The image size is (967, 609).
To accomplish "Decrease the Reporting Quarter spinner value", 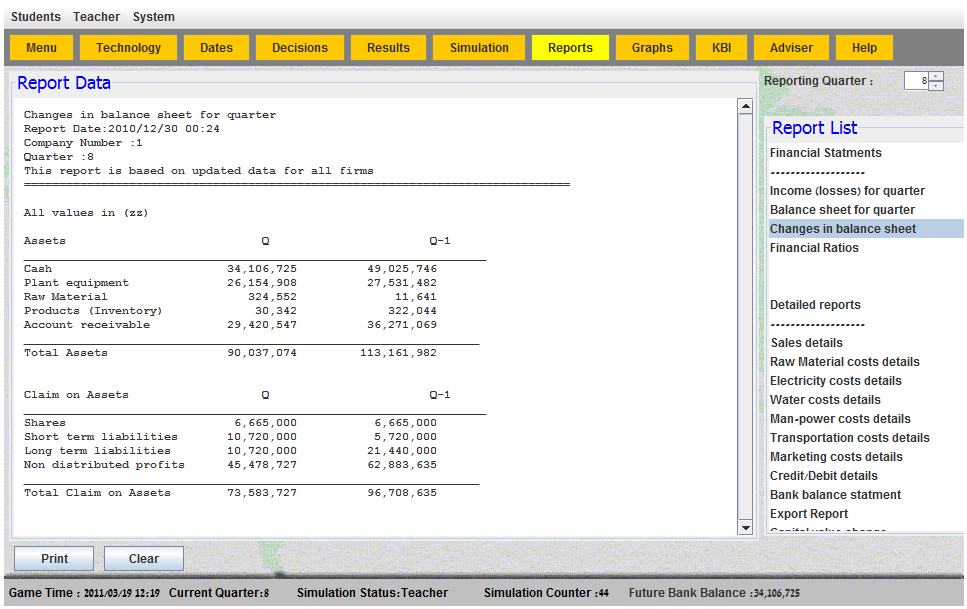I will [936, 86].
